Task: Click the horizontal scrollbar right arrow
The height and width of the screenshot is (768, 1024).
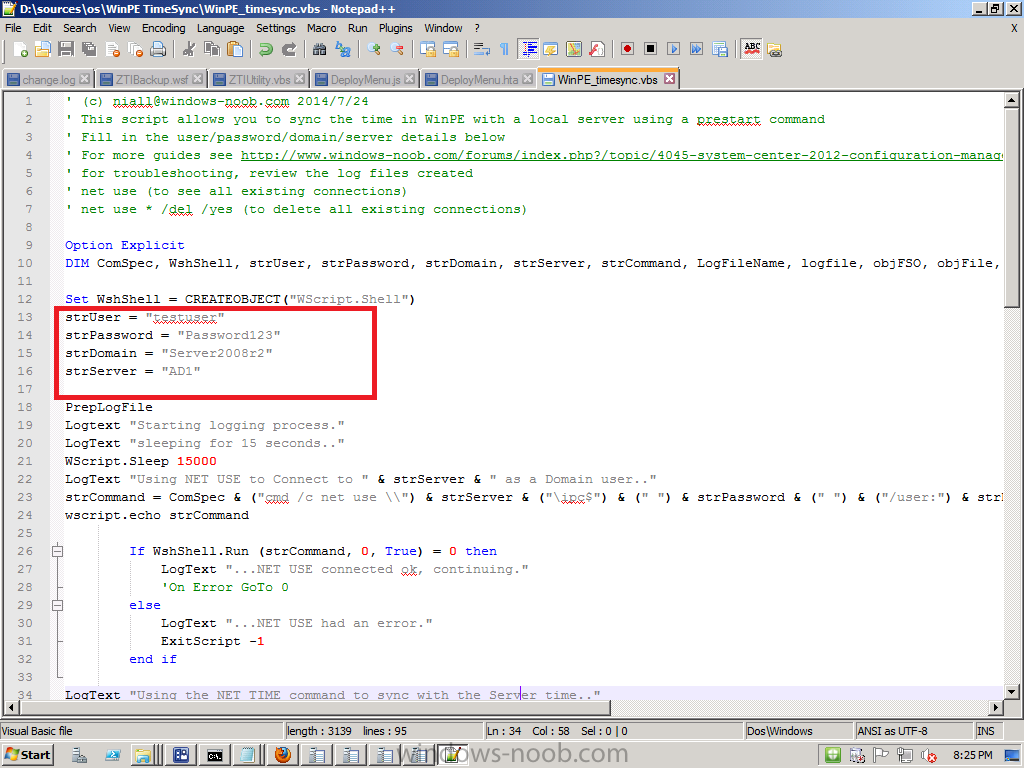Action: (995, 707)
